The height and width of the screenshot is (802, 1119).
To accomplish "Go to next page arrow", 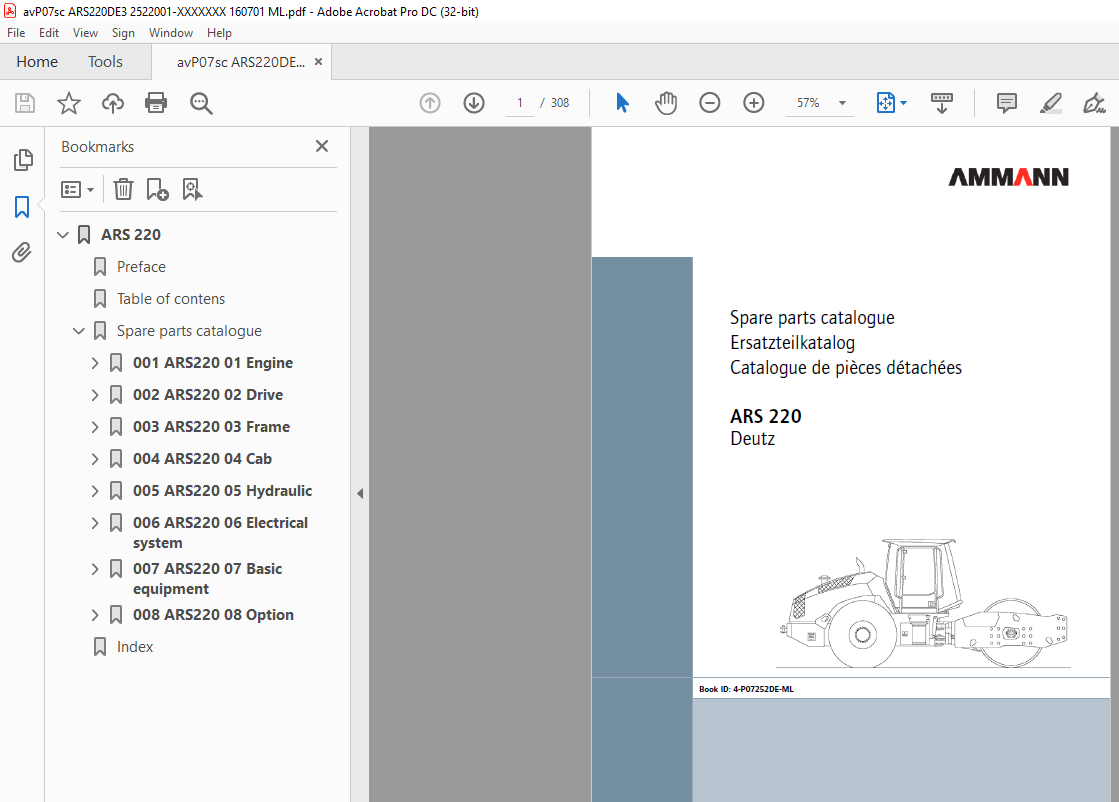I will (x=474, y=103).
